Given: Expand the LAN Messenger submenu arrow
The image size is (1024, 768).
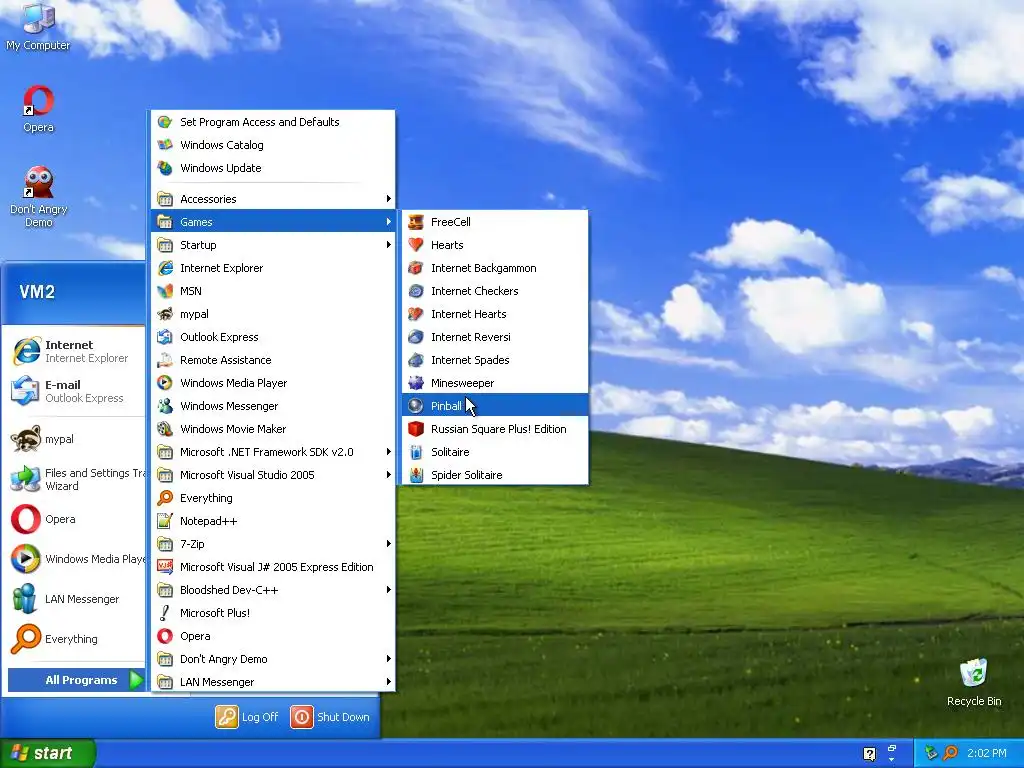Looking at the screenshot, I should coord(389,682).
